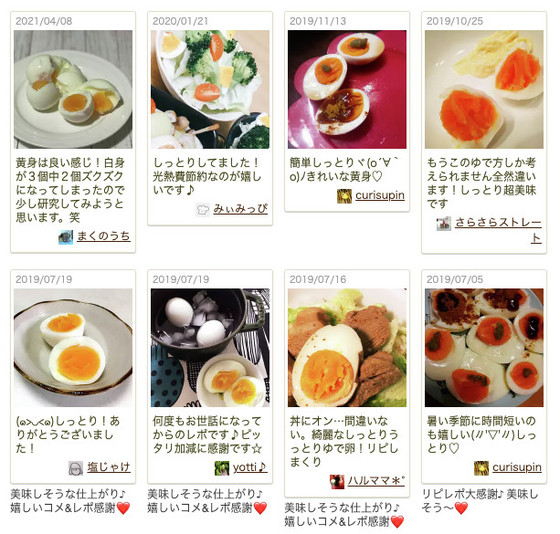Open the 塩じゃけ profile link

[109, 467]
